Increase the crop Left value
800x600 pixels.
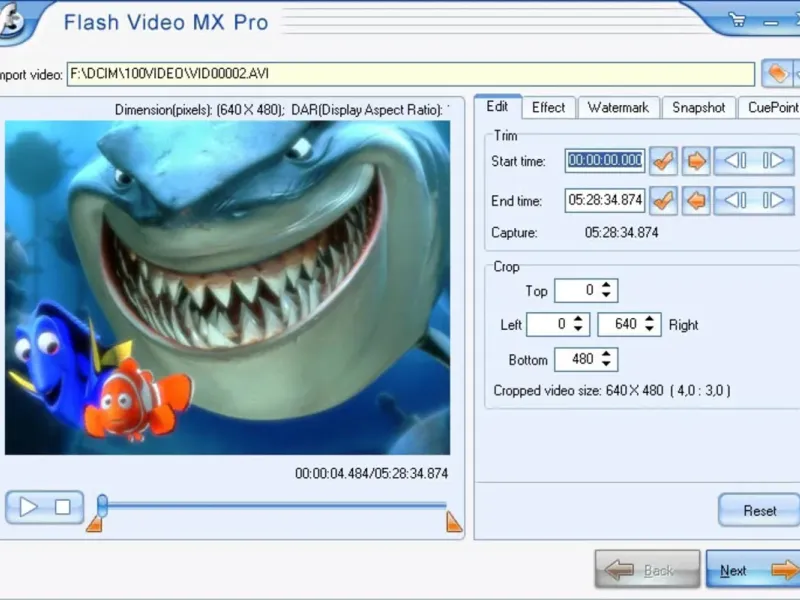578,319
